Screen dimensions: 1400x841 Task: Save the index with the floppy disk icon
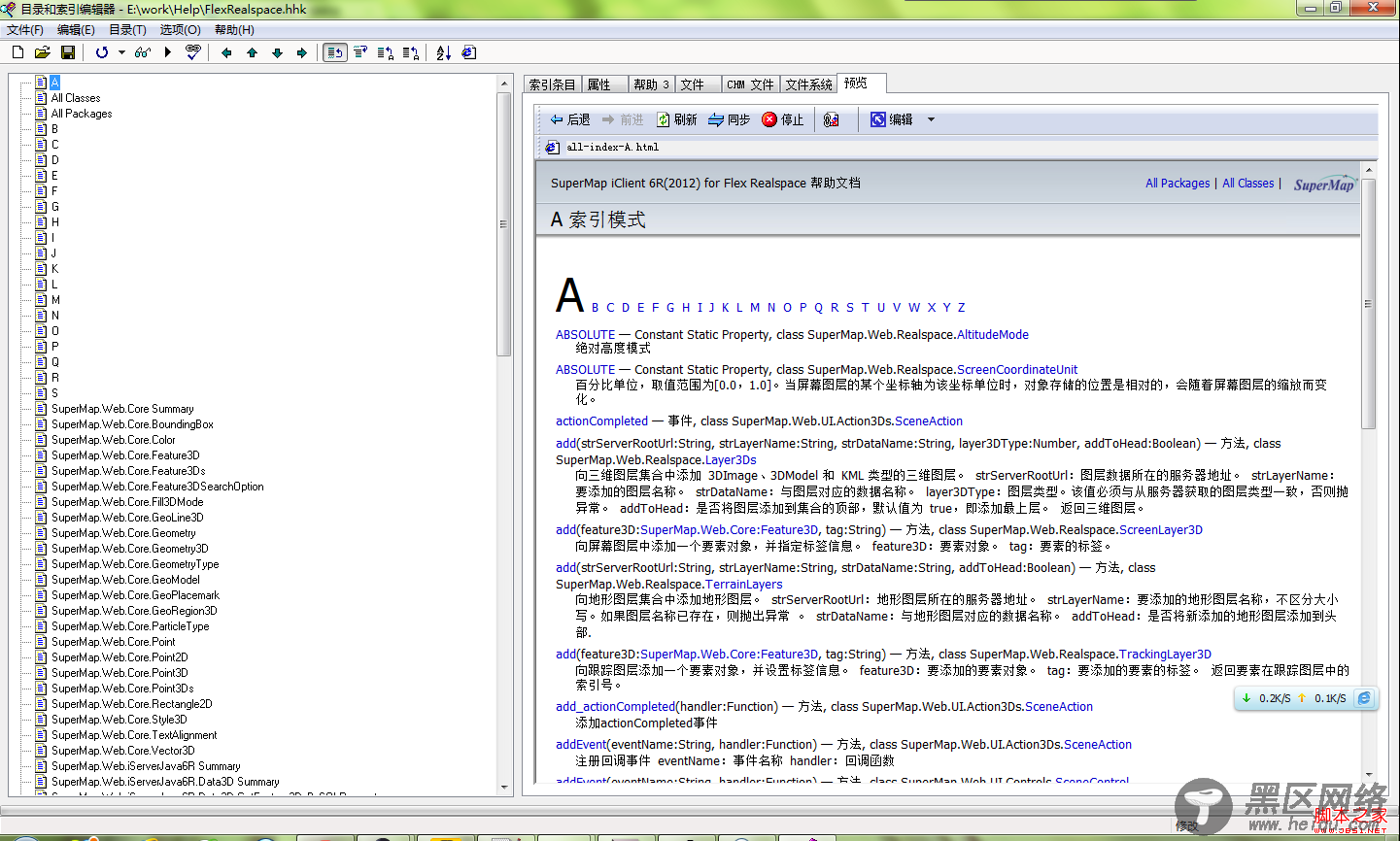click(x=68, y=52)
